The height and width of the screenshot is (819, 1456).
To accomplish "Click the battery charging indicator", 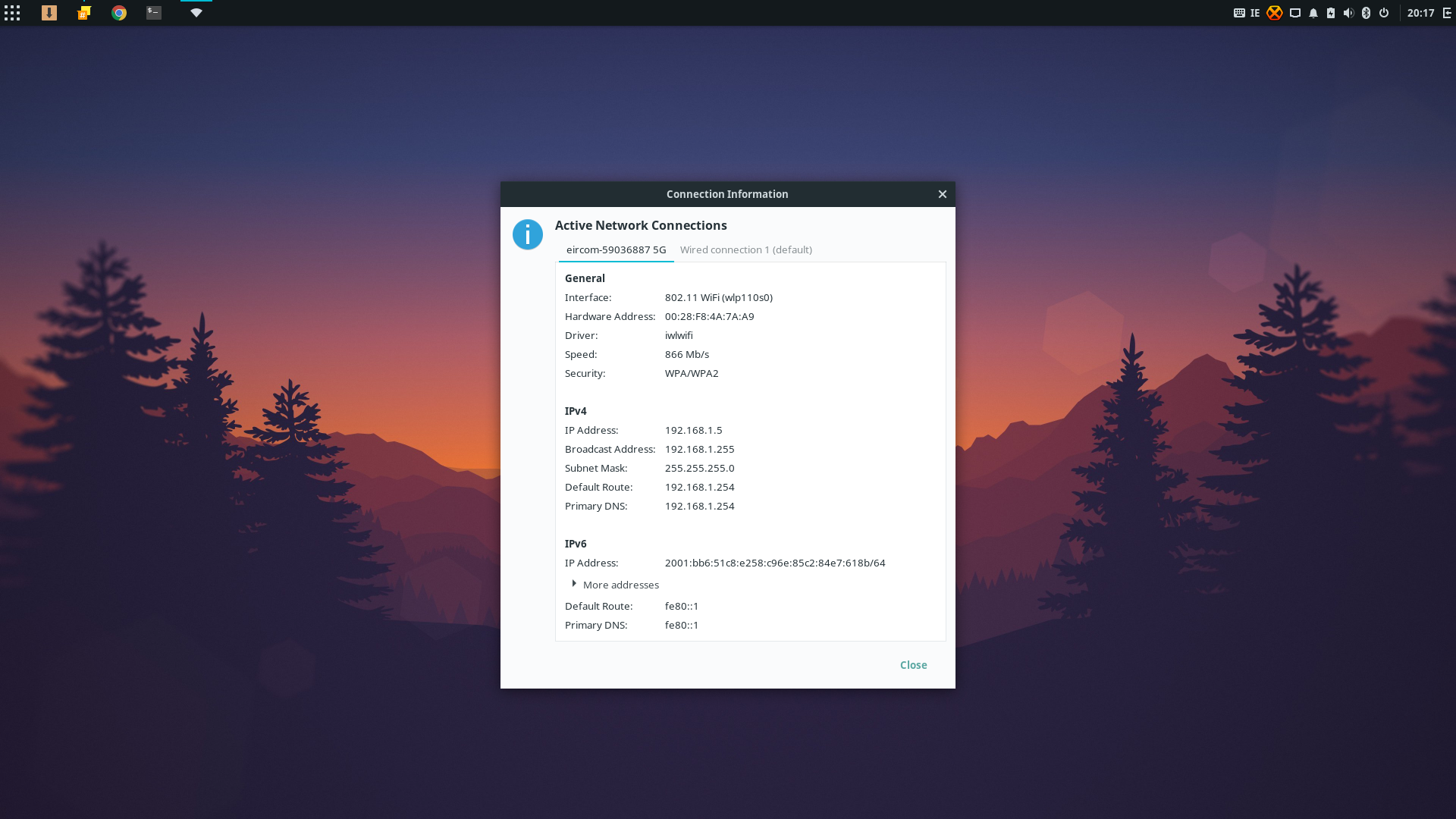I will point(1331,13).
